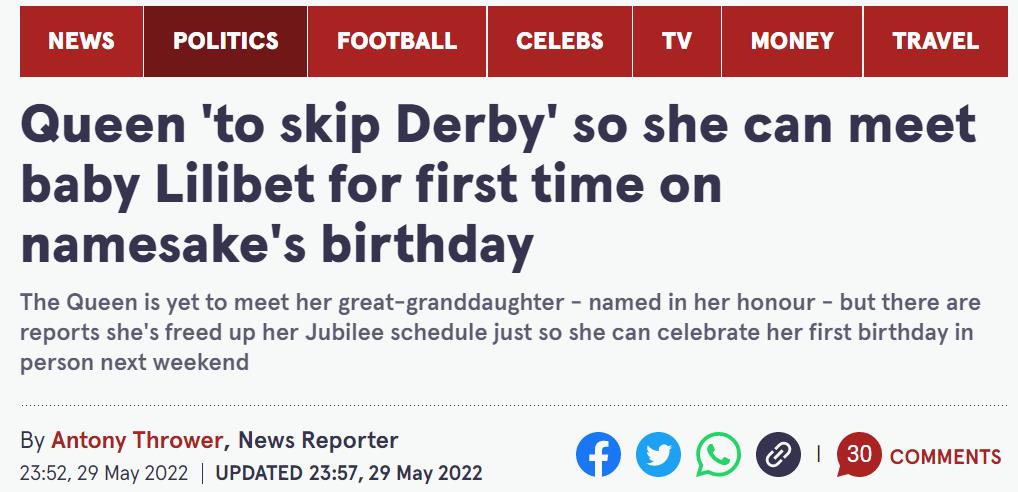Open the Football section
Viewport: 1018px width, 492px height.
397,41
